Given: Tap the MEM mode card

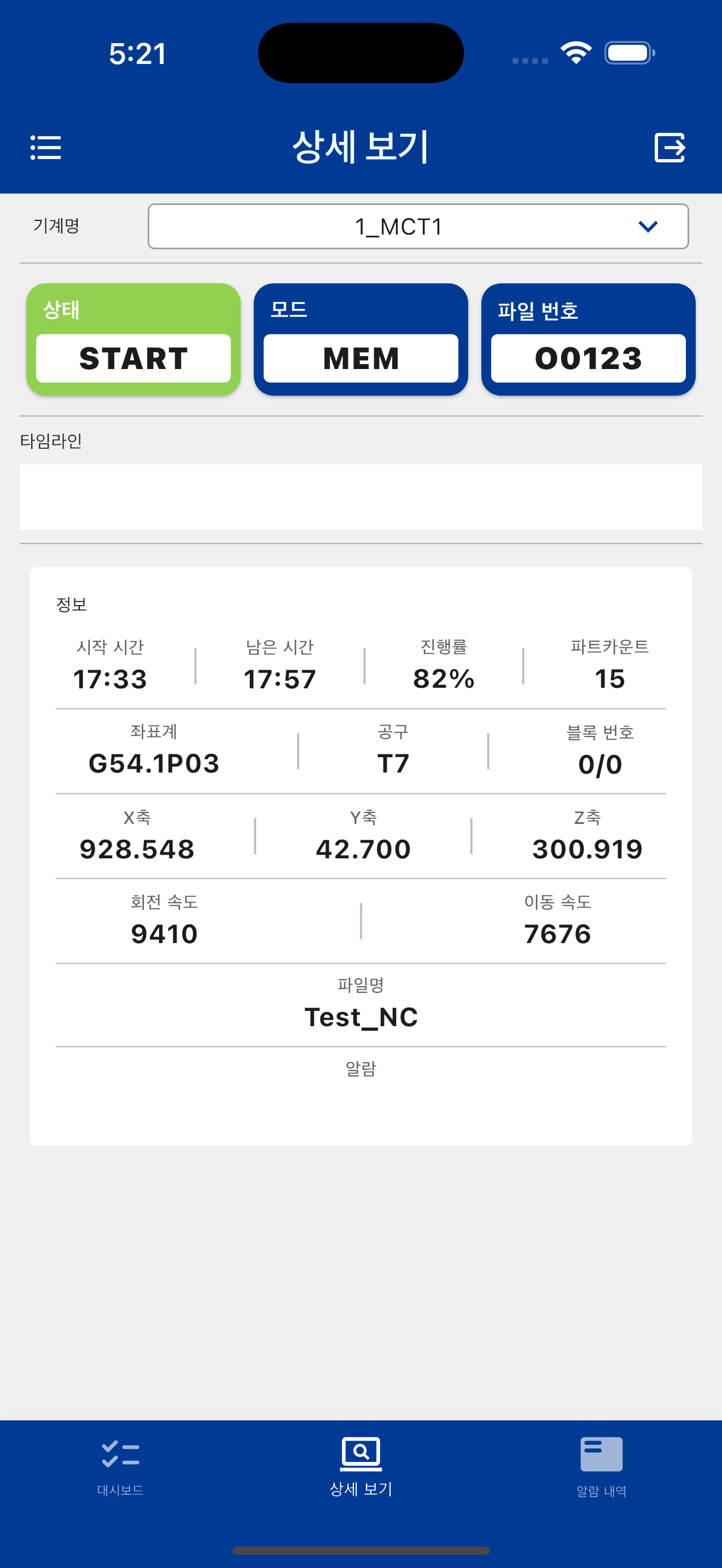Looking at the screenshot, I should point(361,339).
